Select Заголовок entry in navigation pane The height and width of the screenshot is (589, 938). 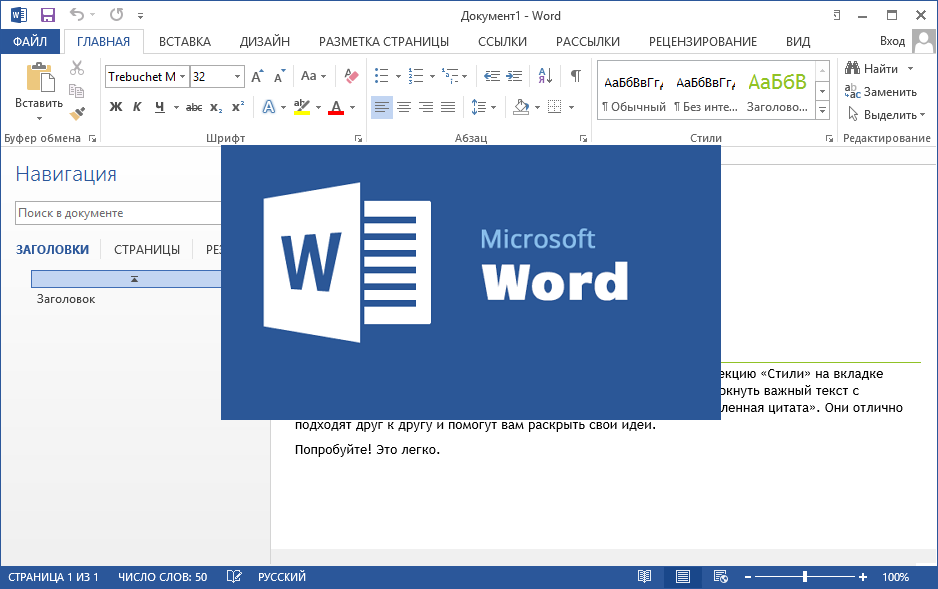(66, 299)
